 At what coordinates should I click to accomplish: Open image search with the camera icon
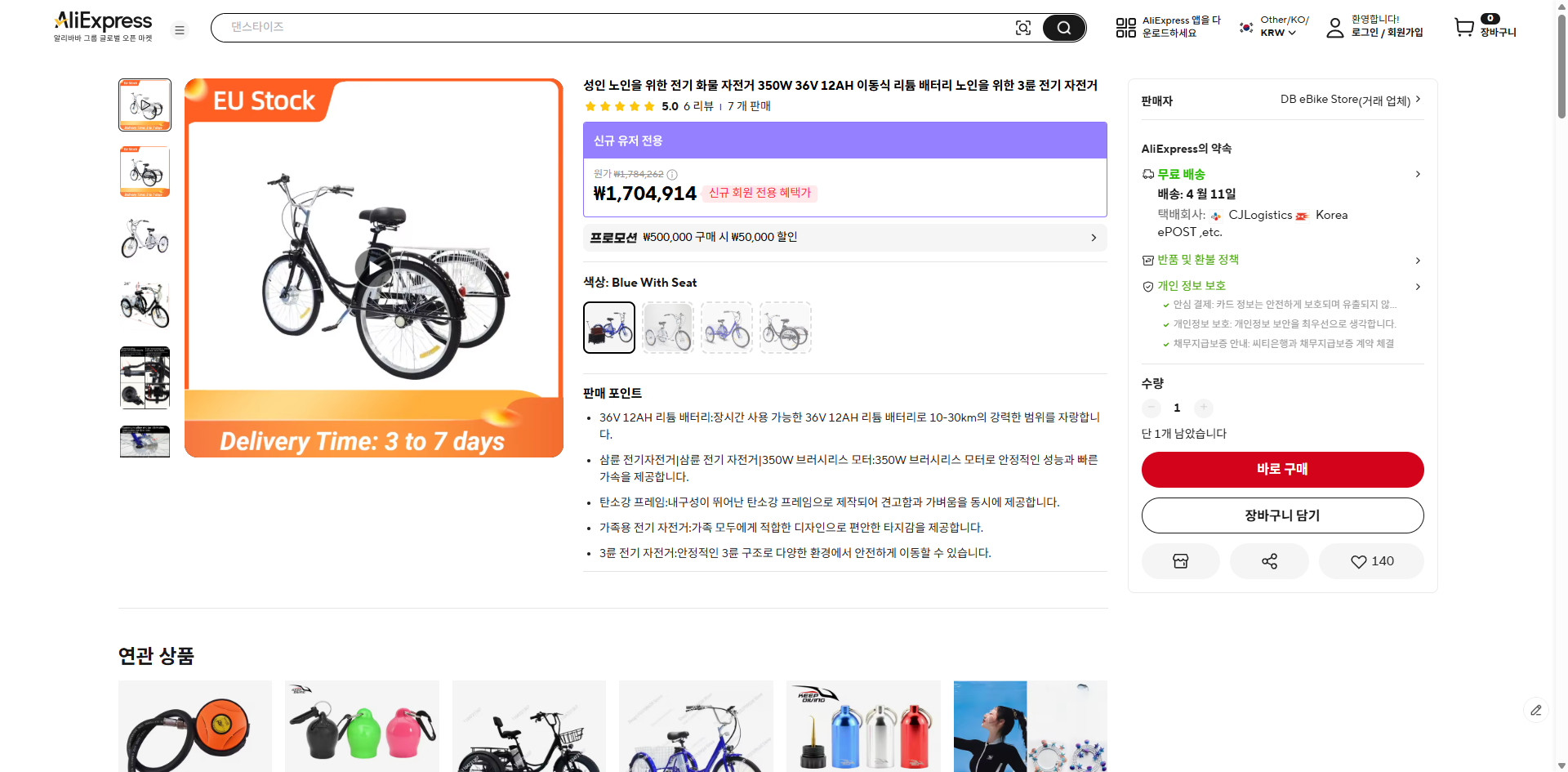(x=1023, y=27)
